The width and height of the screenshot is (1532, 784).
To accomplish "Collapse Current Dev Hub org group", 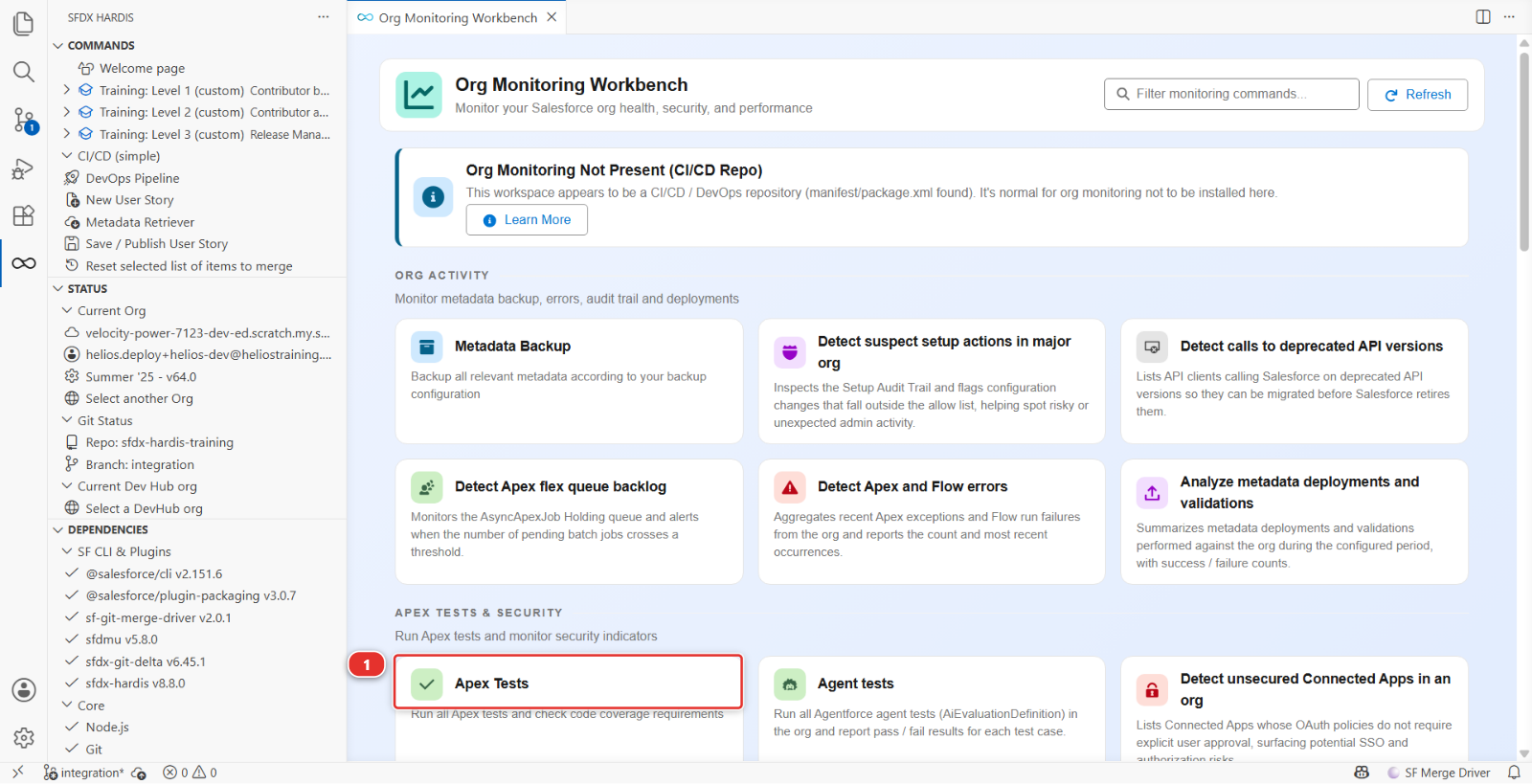I will pos(67,486).
